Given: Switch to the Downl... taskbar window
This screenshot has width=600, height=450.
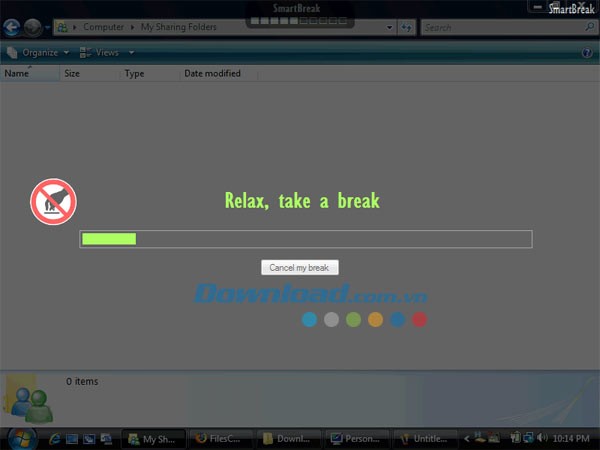Looking at the screenshot, I should (289, 439).
